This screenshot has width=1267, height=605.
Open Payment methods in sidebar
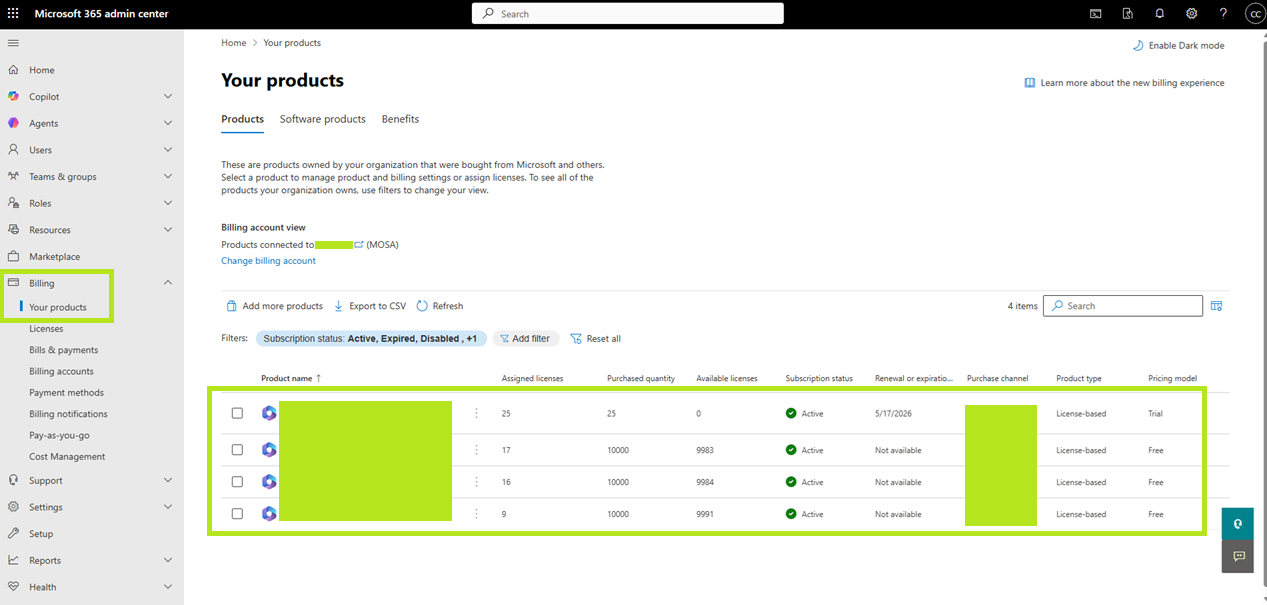pos(67,393)
